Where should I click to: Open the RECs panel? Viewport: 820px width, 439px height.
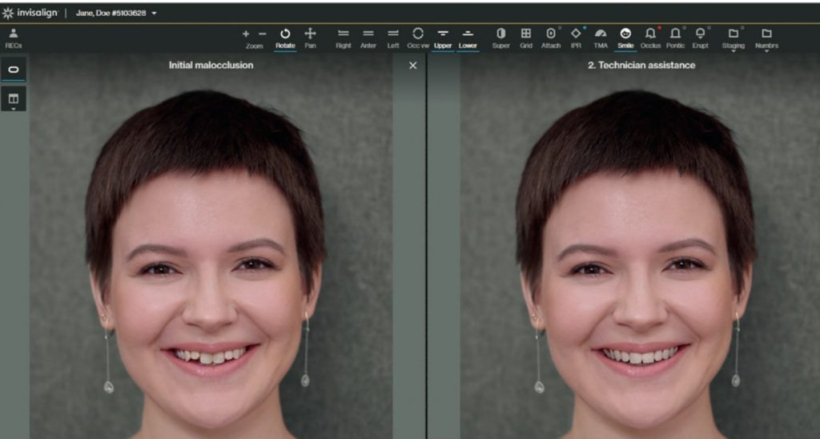point(14,37)
